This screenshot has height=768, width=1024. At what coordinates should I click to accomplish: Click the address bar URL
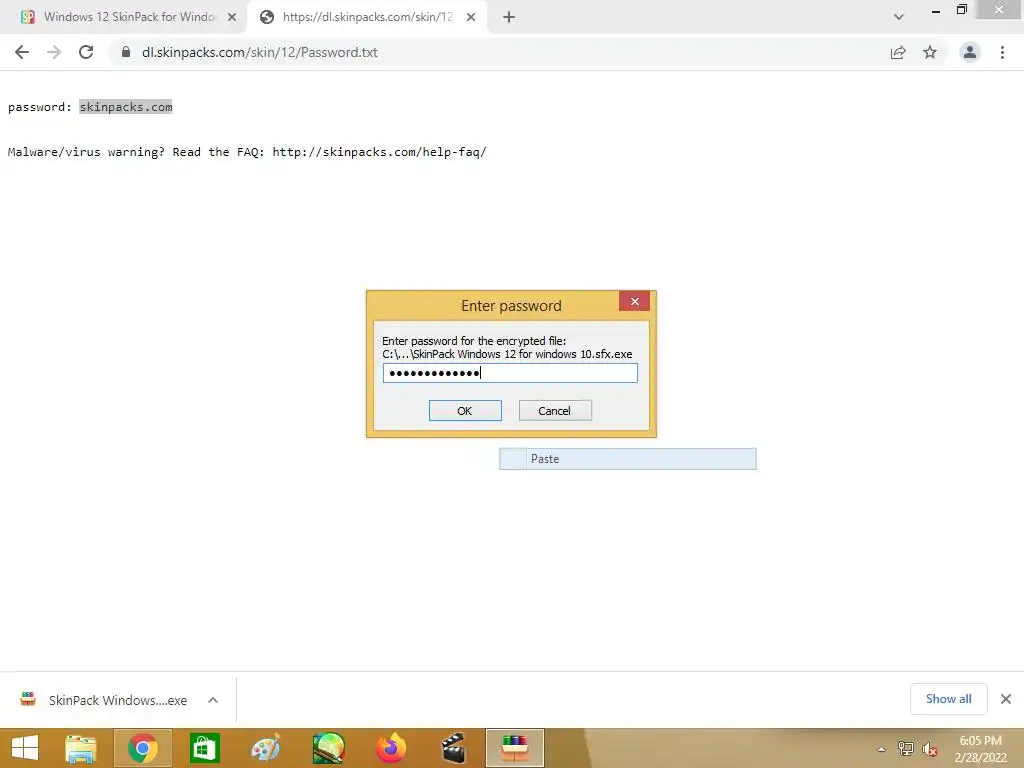260,52
